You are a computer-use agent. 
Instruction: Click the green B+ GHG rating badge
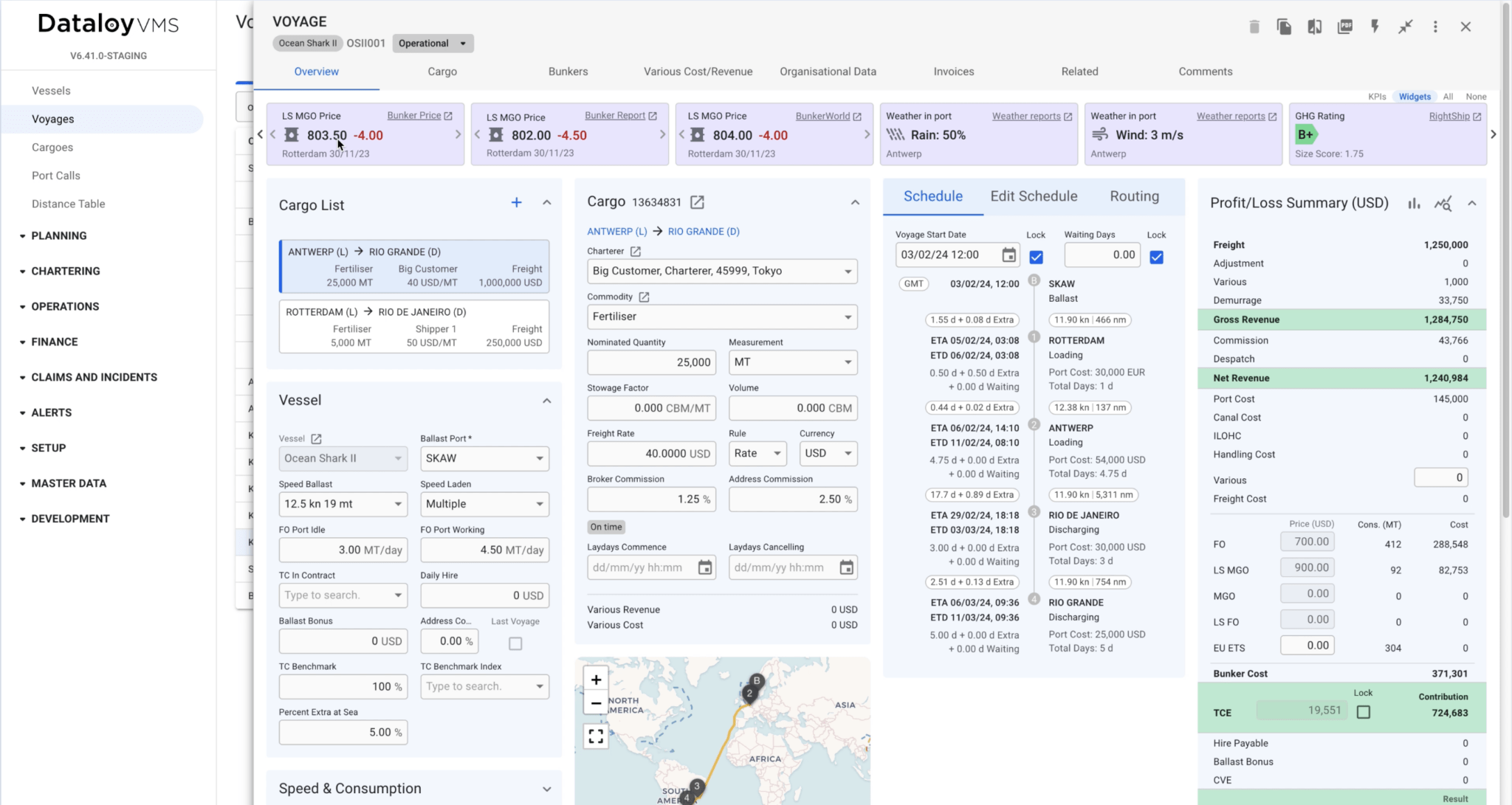[x=1305, y=134]
